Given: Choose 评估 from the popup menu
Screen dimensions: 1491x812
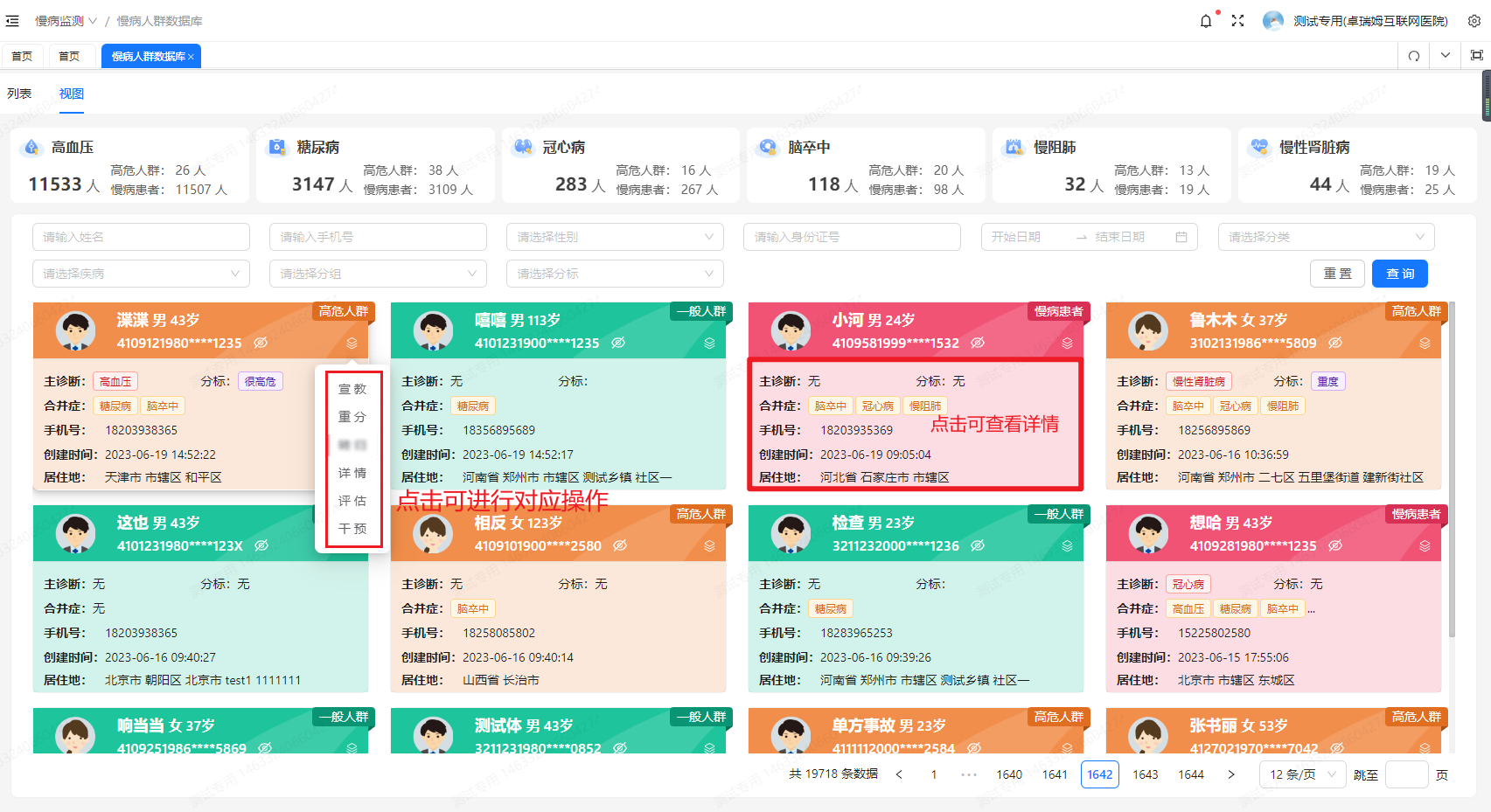Looking at the screenshot, I should (x=352, y=501).
